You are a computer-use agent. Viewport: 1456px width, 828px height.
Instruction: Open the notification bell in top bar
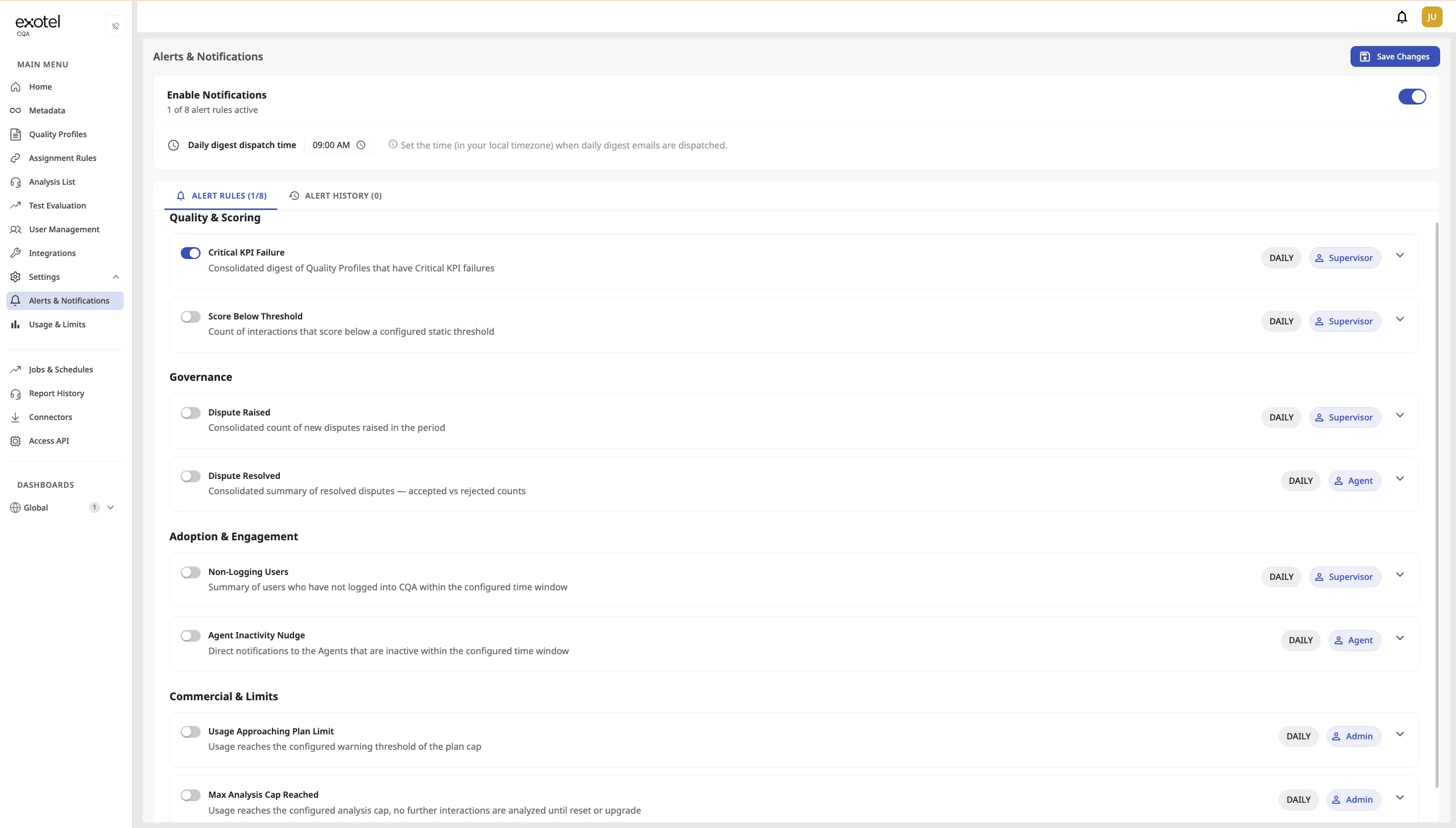[x=1402, y=17]
